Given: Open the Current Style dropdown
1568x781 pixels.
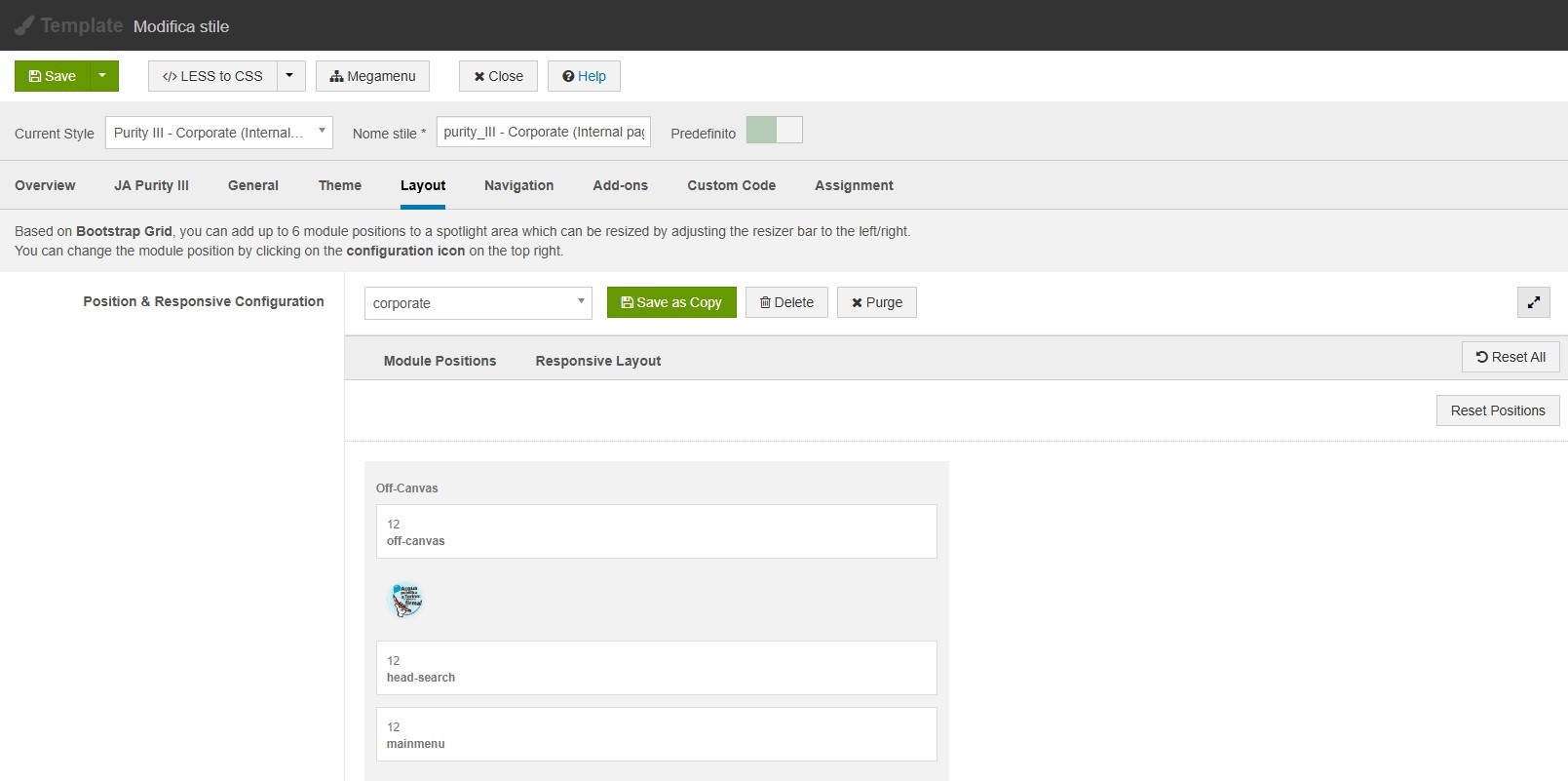Looking at the screenshot, I should click(x=218, y=133).
